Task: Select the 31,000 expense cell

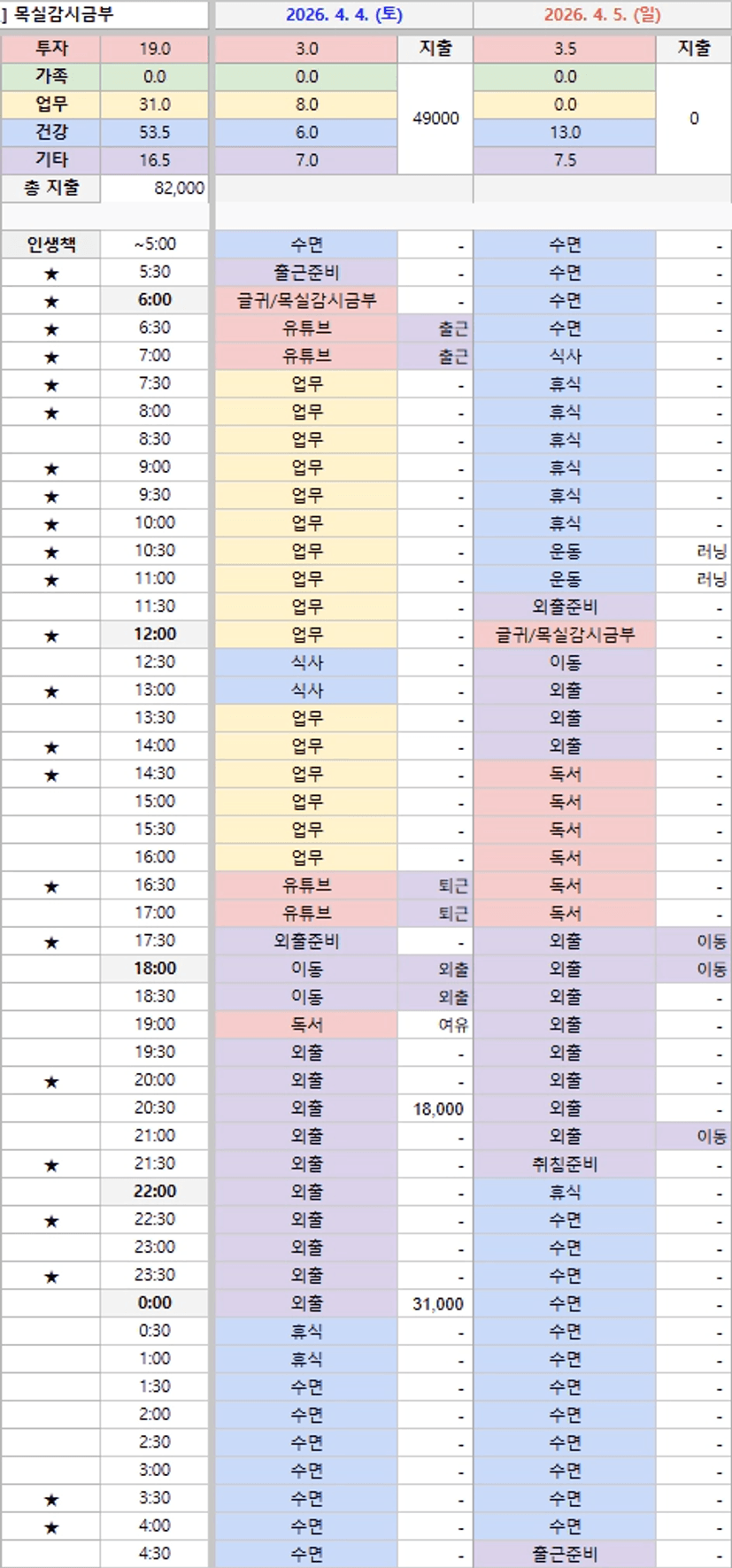Action: tap(437, 1303)
